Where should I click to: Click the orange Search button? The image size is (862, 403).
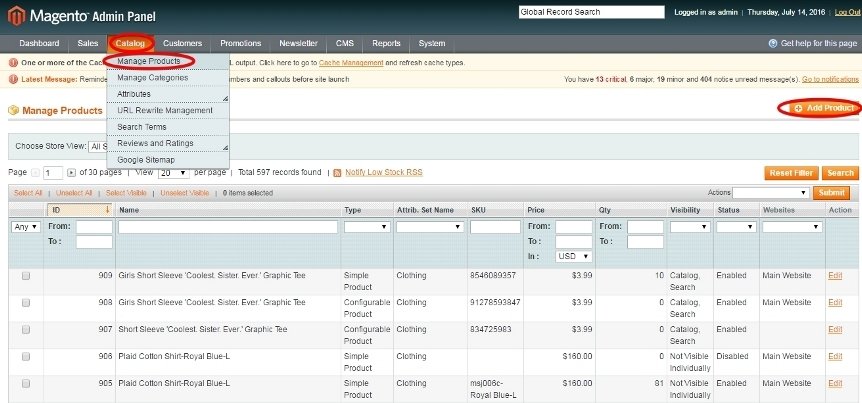840,173
